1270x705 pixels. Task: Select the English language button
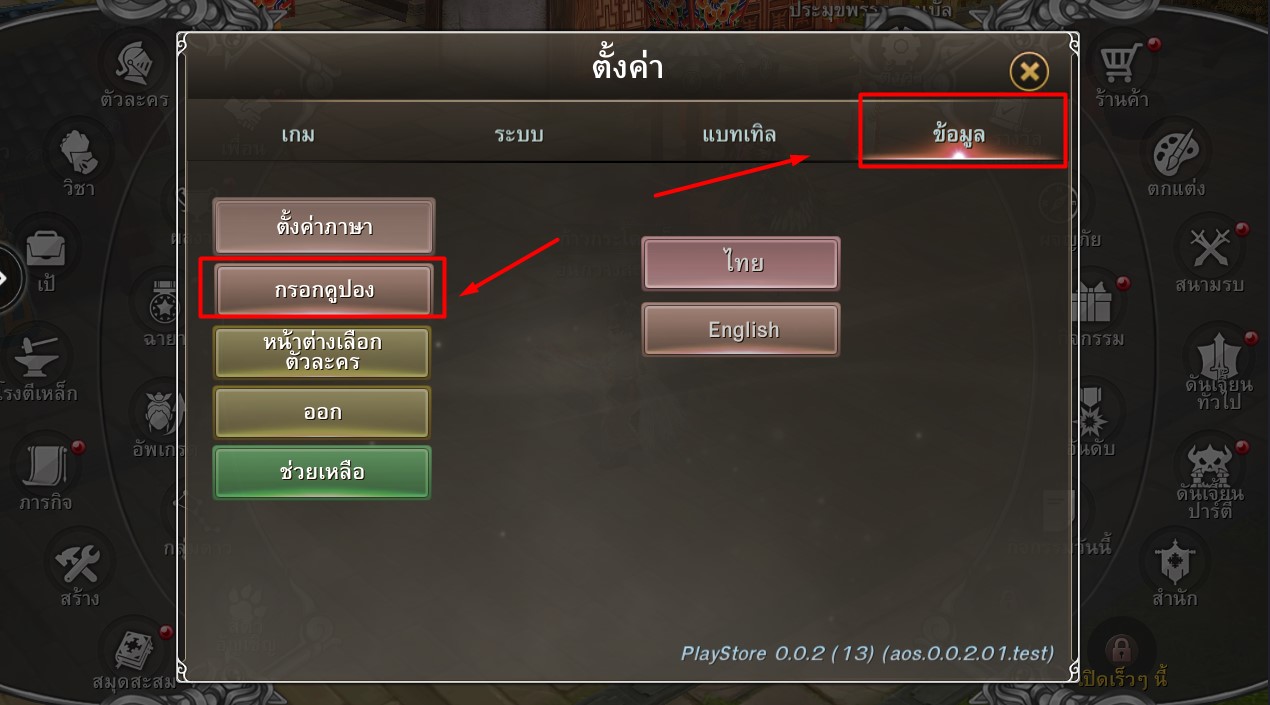click(x=741, y=330)
